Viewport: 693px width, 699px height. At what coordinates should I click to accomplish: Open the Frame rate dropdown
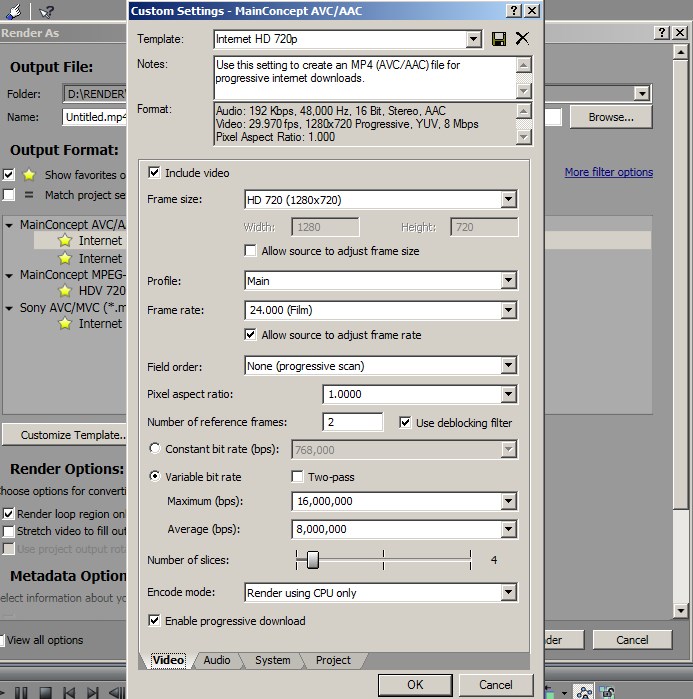[508, 310]
